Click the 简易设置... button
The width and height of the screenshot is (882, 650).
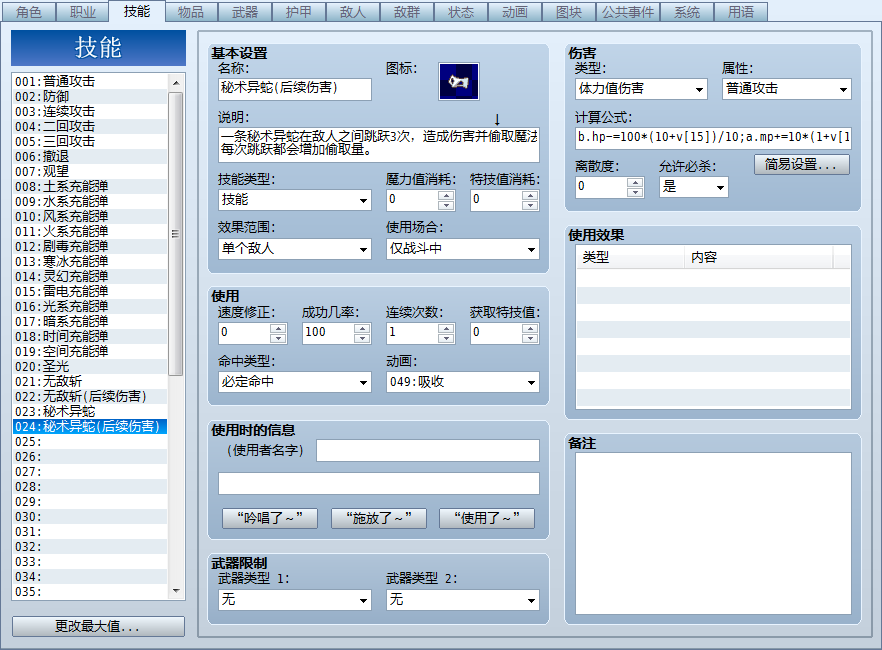click(x=802, y=164)
